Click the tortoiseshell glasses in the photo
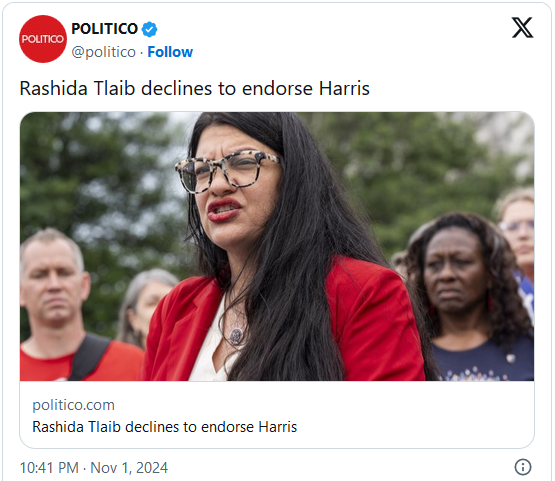The width and height of the screenshot is (555, 481). pos(228,171)
